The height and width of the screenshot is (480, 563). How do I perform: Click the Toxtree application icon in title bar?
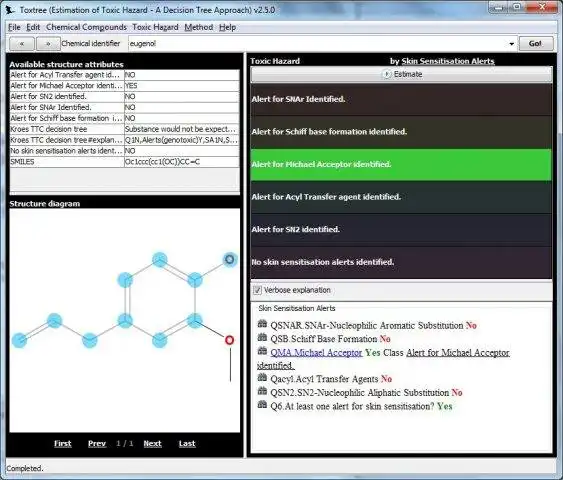pyautogui.click(x=10, y=10)
